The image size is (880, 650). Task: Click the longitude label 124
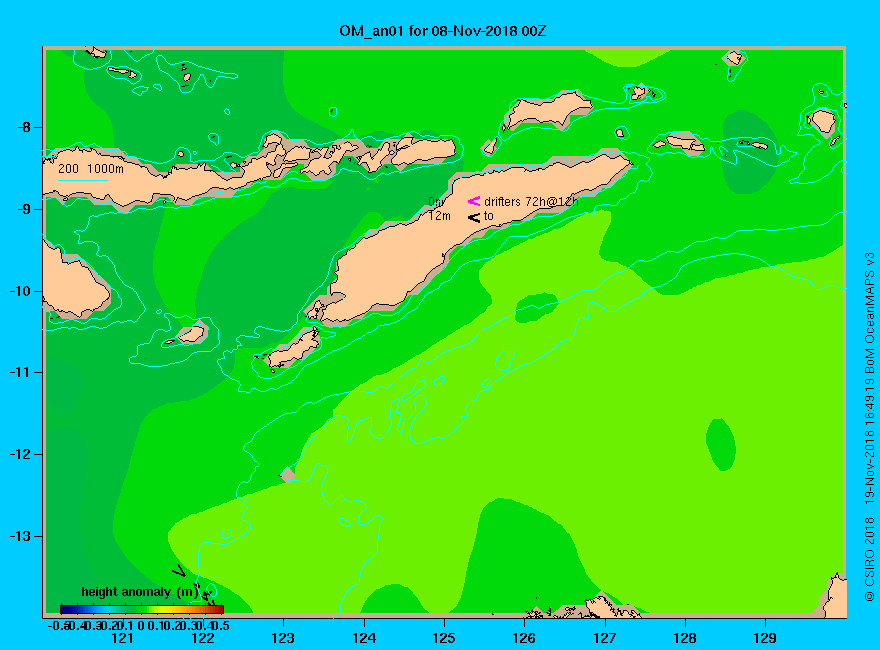point(364,638)
